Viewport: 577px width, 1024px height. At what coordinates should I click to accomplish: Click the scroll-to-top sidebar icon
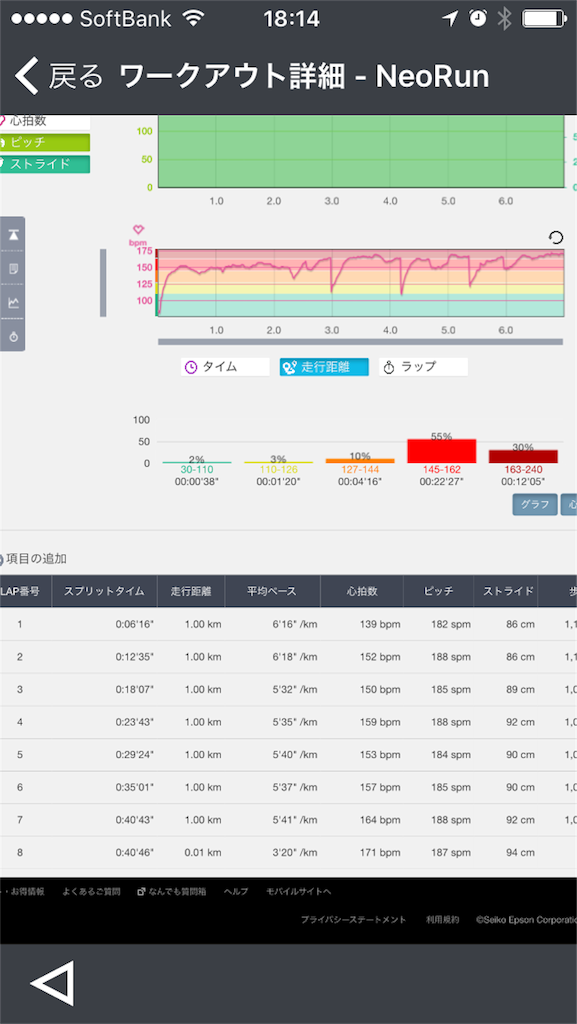(x=14, y=235)
